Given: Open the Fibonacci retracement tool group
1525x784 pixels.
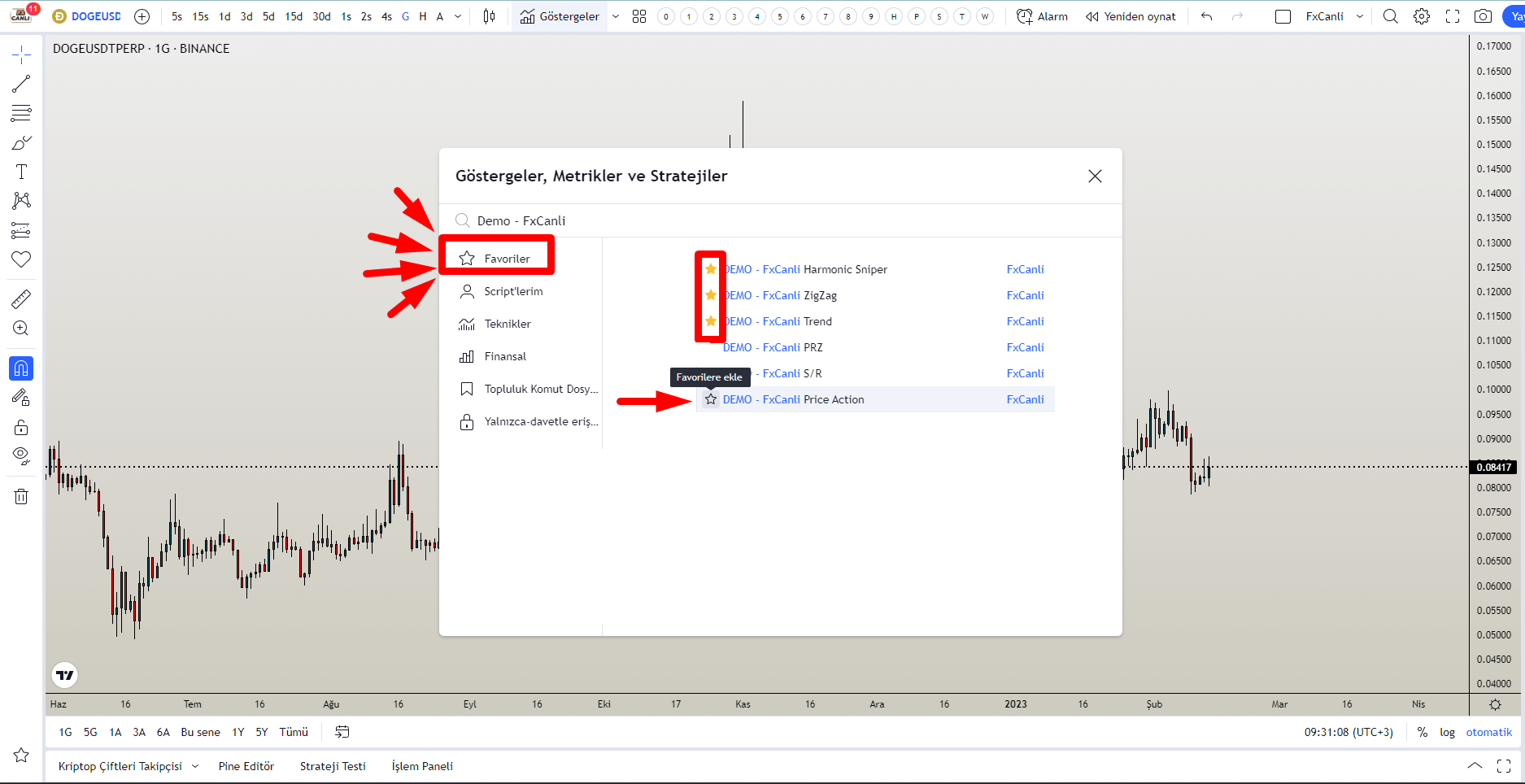Looking at the screenshot, I should (21, 113).
